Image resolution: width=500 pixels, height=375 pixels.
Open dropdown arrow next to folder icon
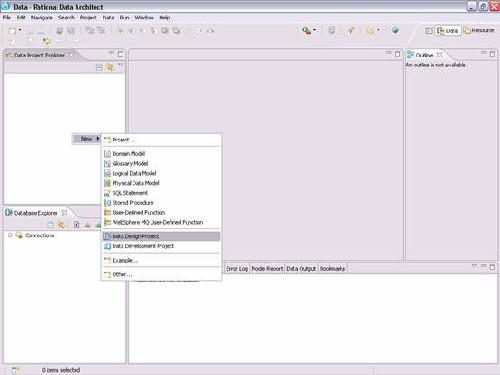(x=378, y=30)
